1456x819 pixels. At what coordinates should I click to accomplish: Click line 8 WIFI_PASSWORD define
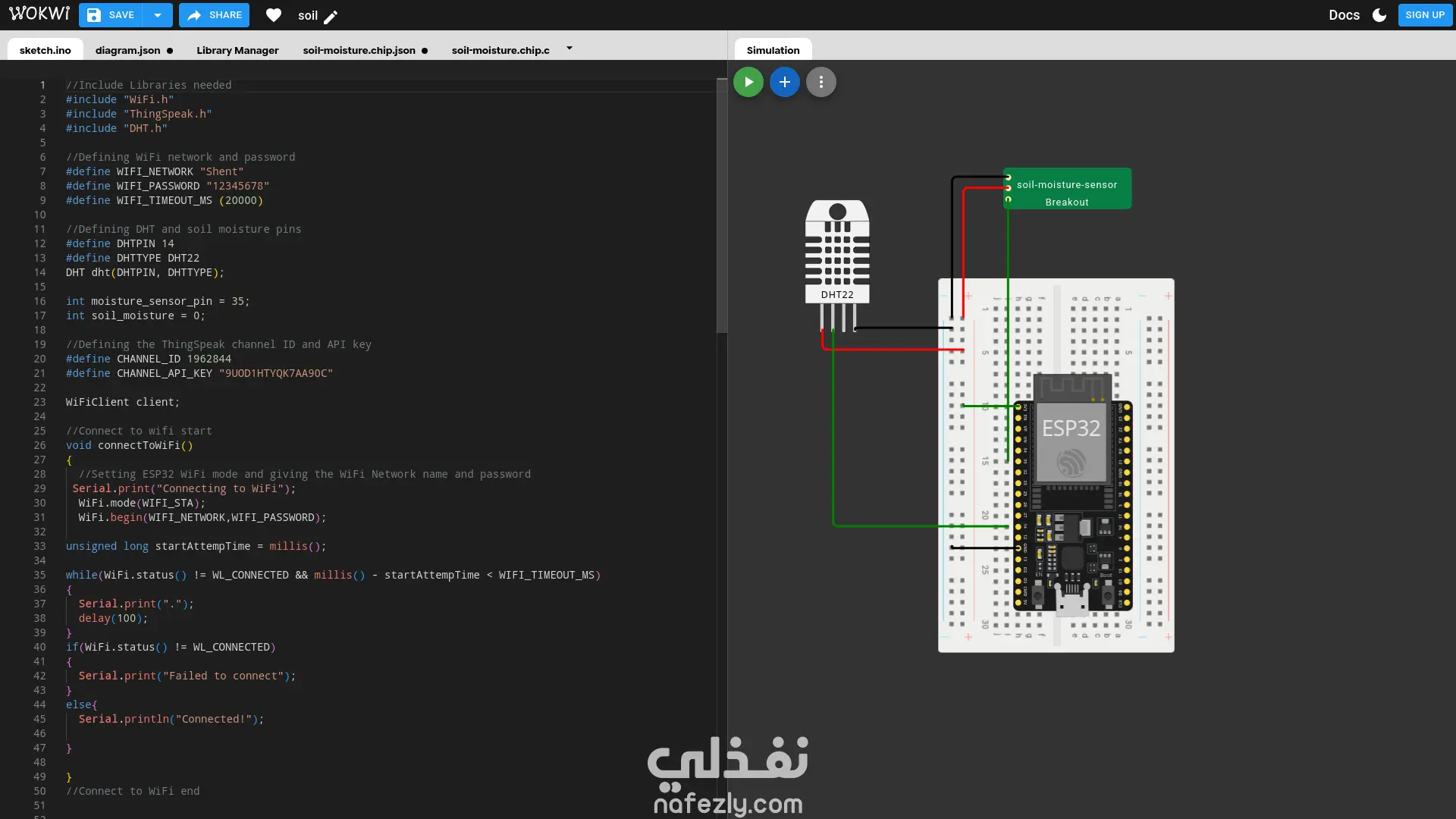pyautogui.click(x=168, y=186)
